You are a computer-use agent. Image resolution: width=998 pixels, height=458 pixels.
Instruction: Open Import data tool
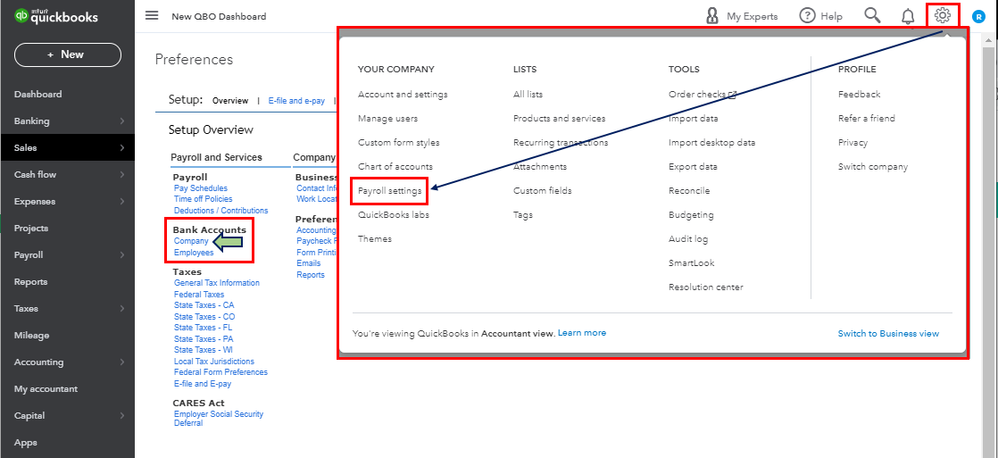pyautogui.click(x=693, y=118)
